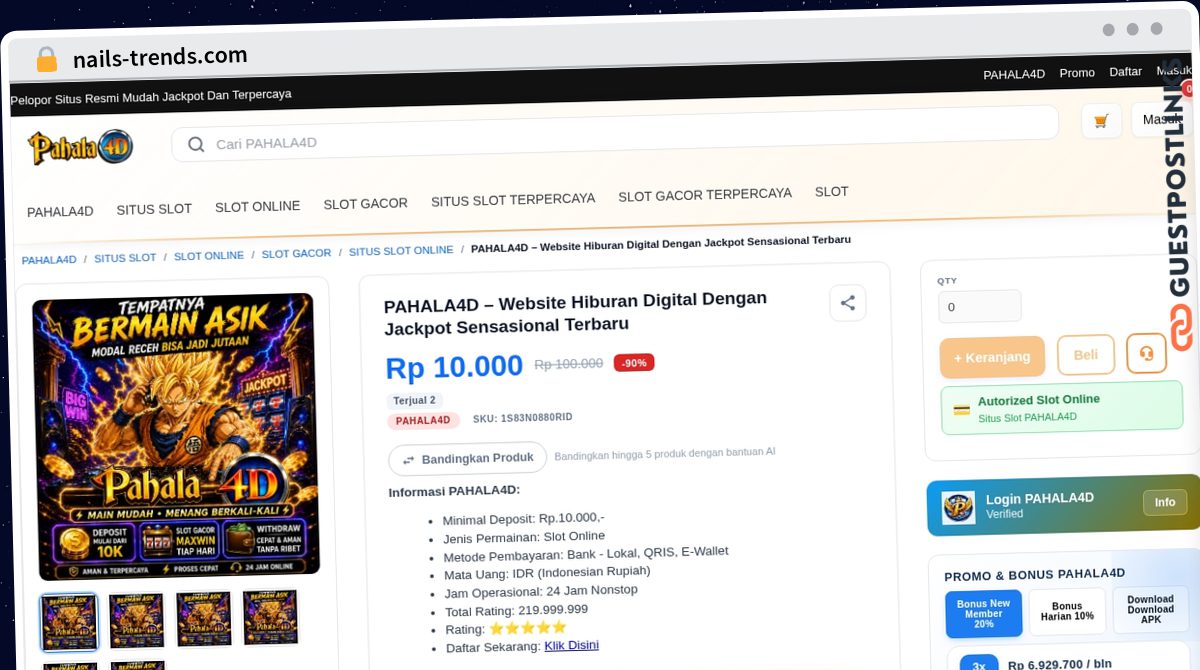Click the five-star rating icons

click(x=527, y=628)
